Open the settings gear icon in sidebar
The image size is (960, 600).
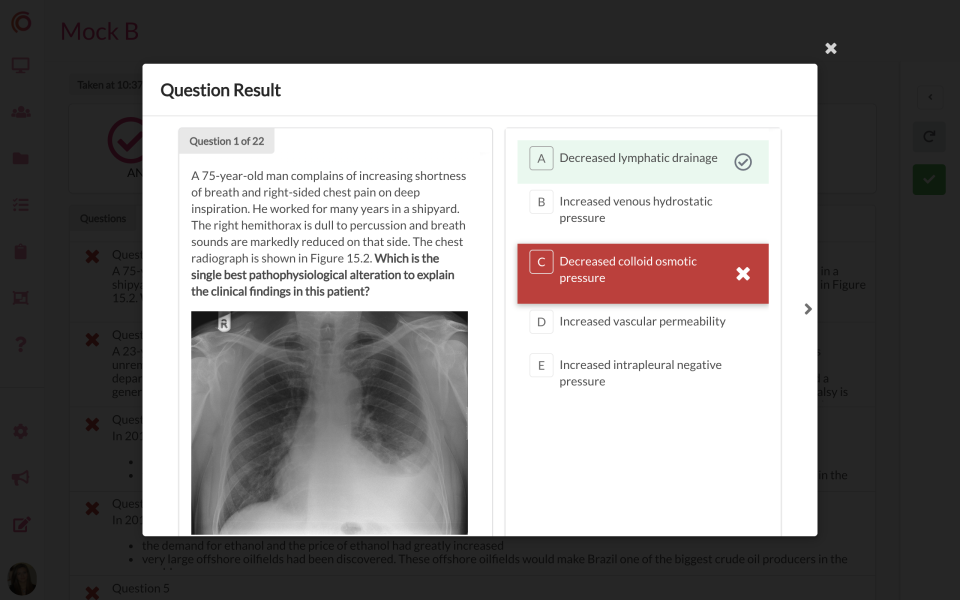(21, 432)
